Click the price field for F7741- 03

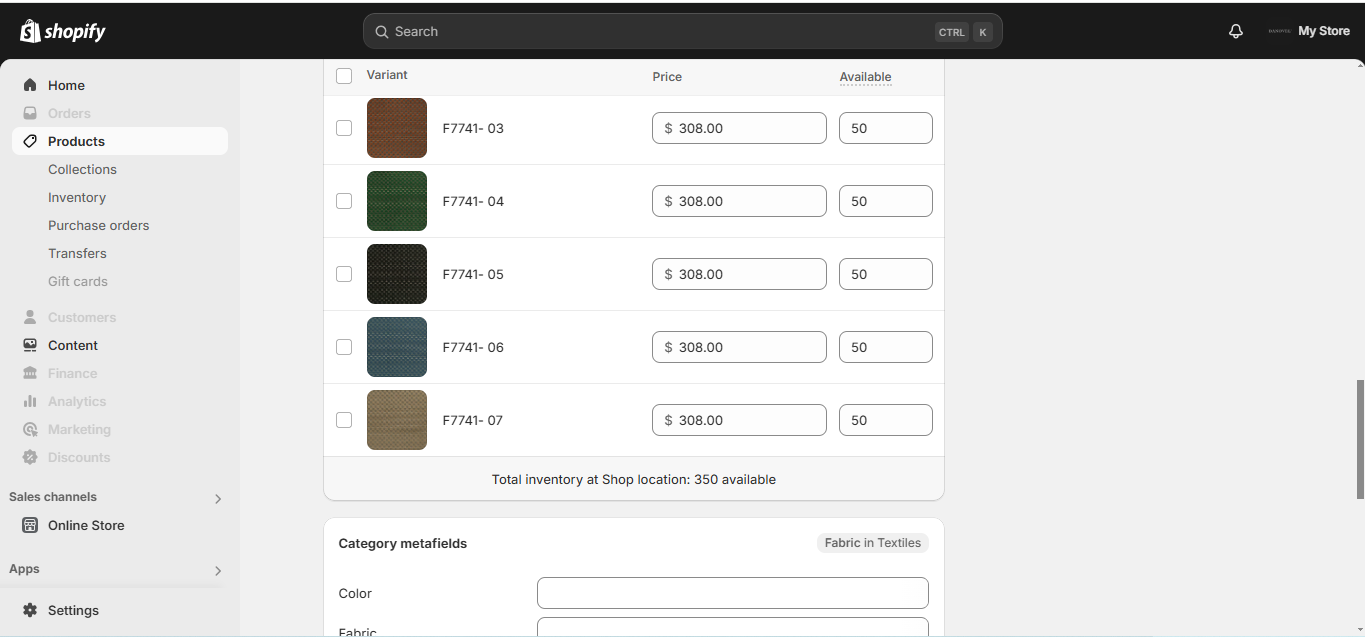pyautogui.click(x=739, y=128)
